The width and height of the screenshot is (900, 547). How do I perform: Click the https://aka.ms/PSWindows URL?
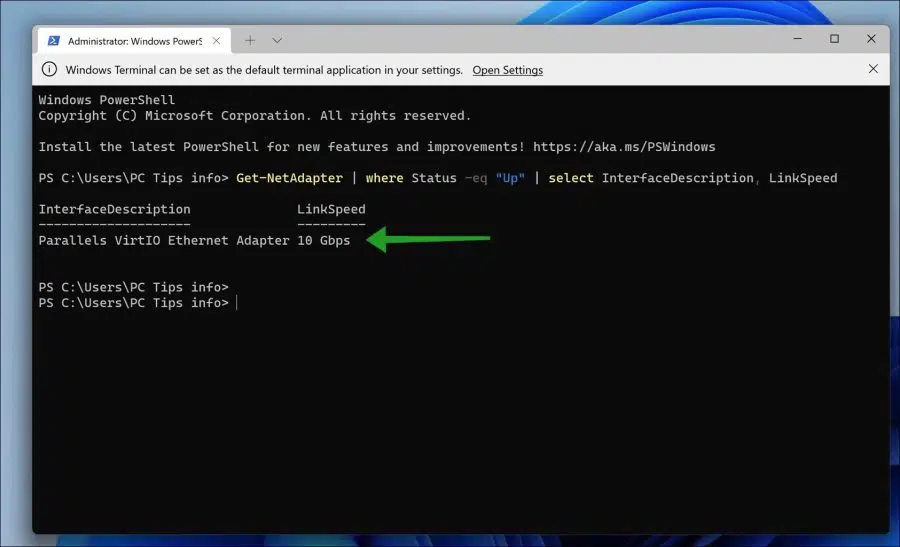click(624, 147)
